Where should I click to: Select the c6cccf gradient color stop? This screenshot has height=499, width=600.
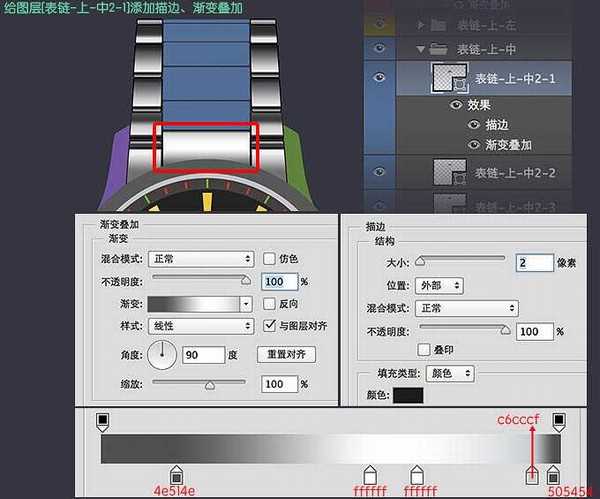click(x=533, y=474)
